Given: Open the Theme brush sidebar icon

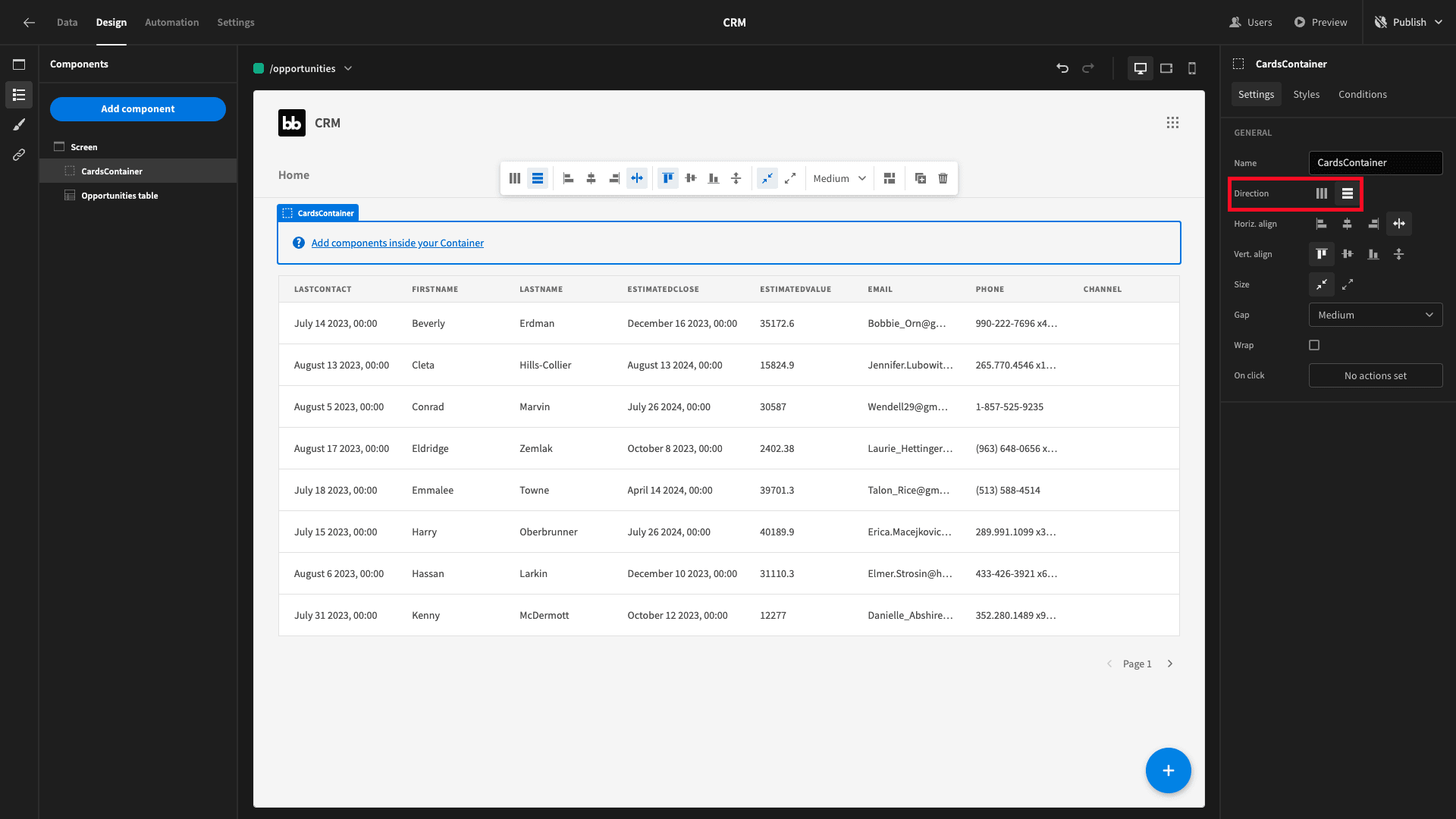Looking at the screenshot, I should coord(19,124).
